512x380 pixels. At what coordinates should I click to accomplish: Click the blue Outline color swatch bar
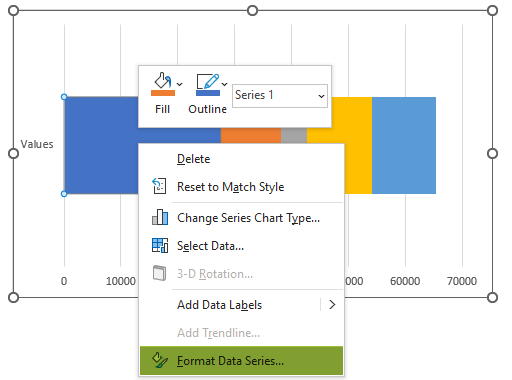click(208, 93)
